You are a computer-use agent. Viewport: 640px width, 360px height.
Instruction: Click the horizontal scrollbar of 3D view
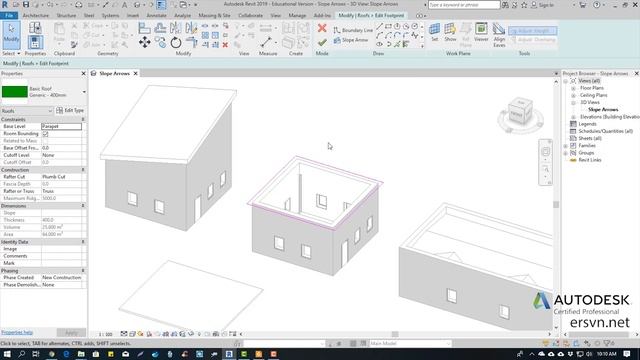click(395, 334)
